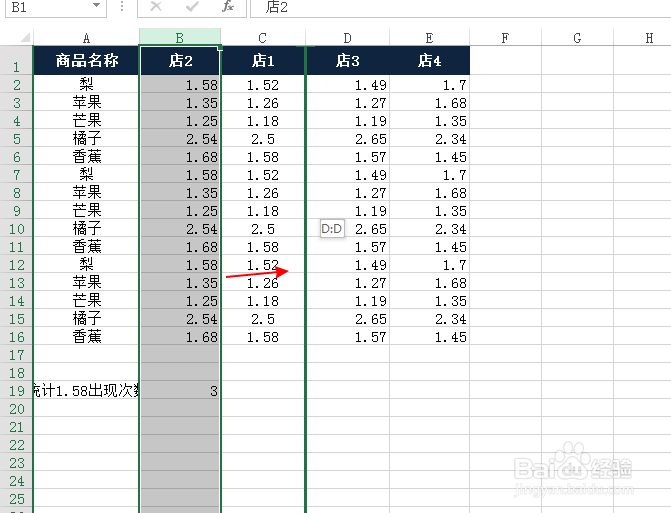Screen dimensions: 671x513
Task: Click value 1.7 in cell E2
Action: 430,85
